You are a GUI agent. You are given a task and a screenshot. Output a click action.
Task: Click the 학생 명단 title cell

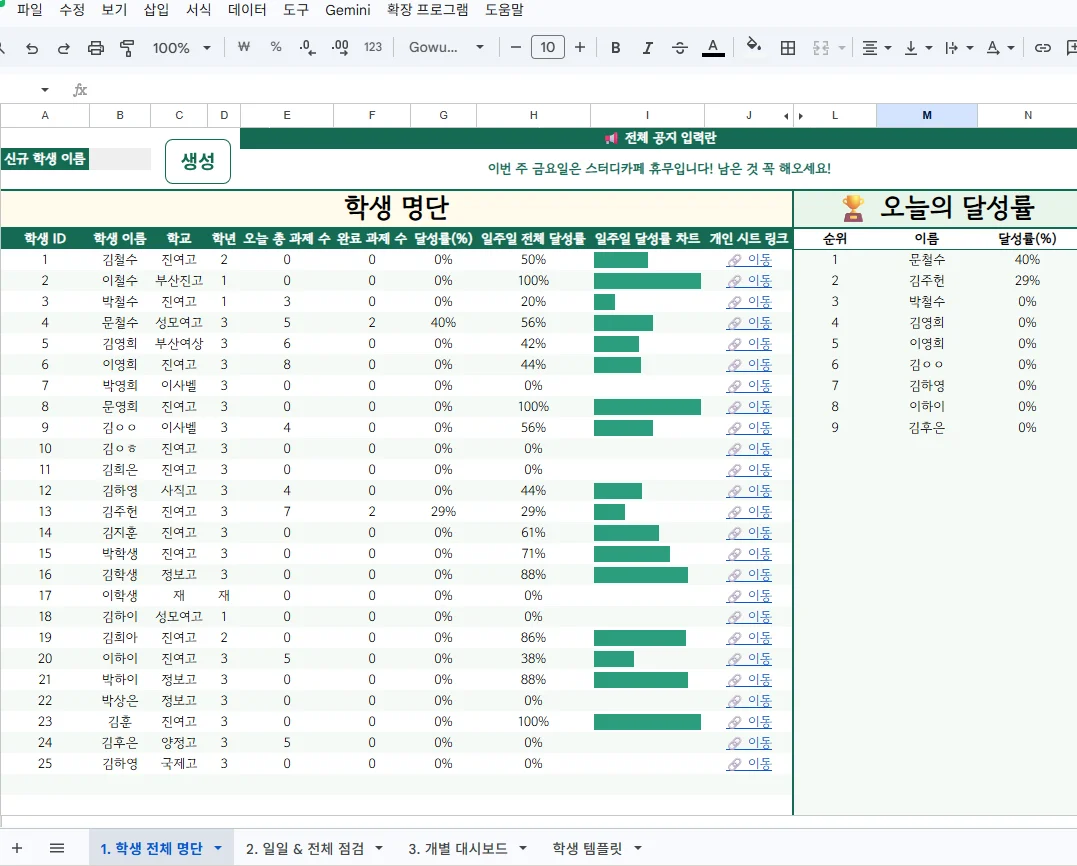click(396, 207)
